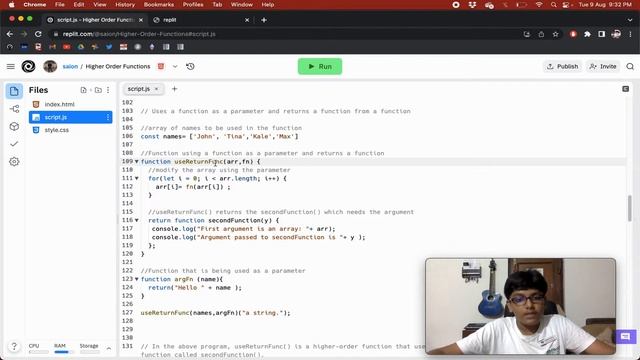Close the replit browser tab
The image size is (640, 360).
247,20
